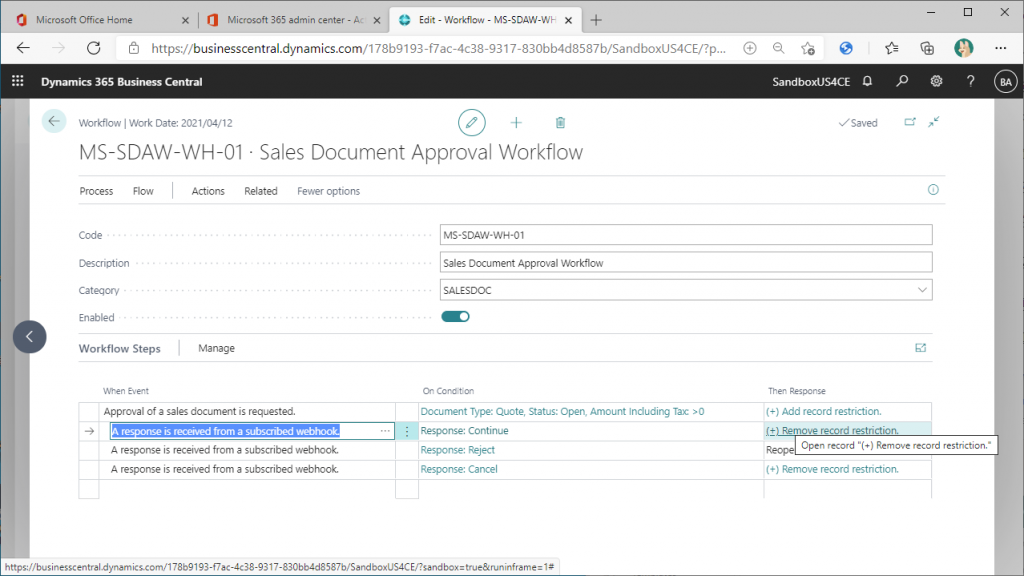Click the Workflow Steps heading
The image size is (1024, 576).
pos(120,348)
